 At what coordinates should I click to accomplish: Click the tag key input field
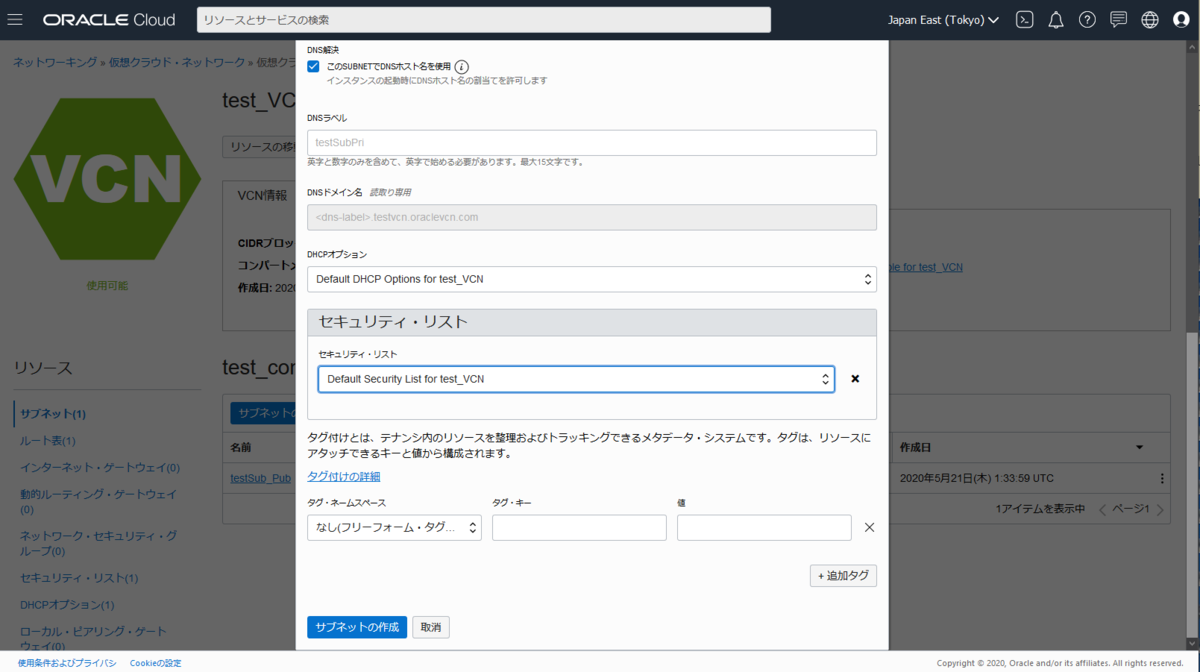[x=579, y=527]
